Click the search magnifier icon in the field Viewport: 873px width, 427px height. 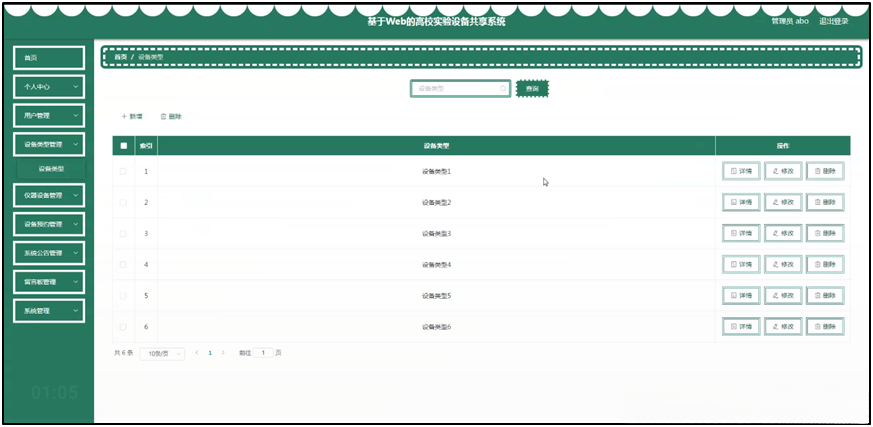point(503,89)
